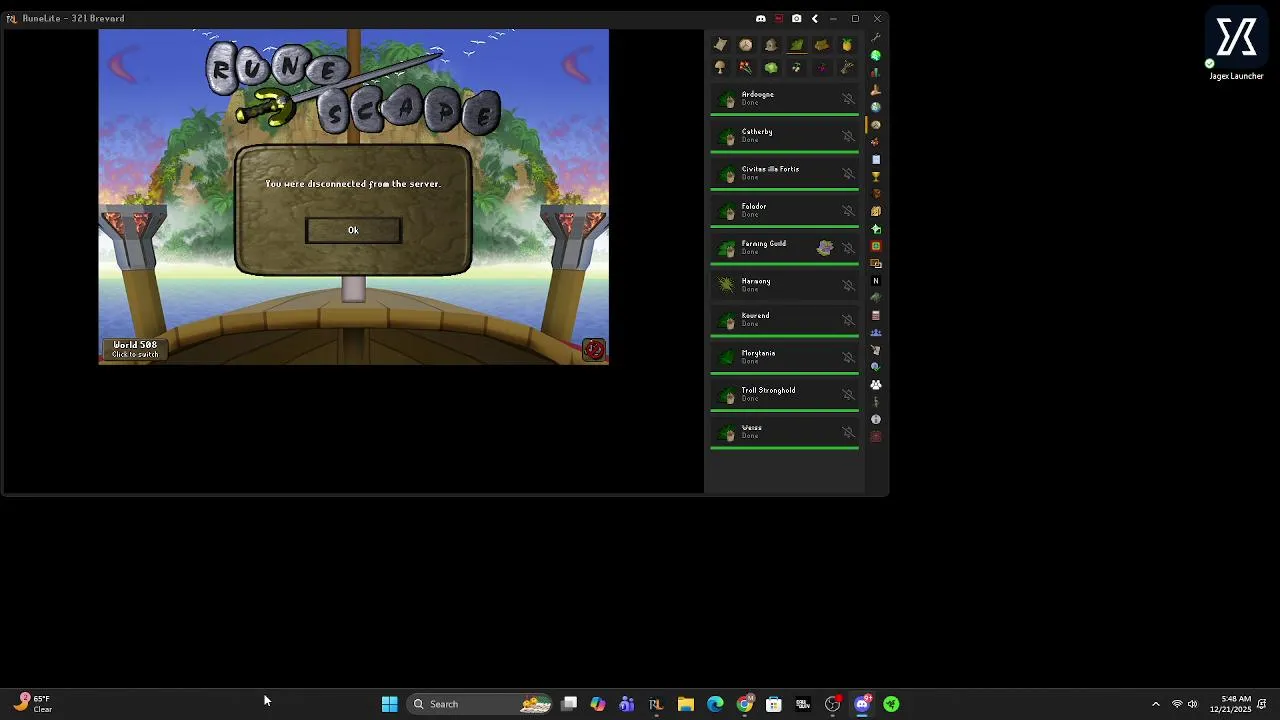
Task: Open the green orb sidebar plugin
Action: [876, 55]
